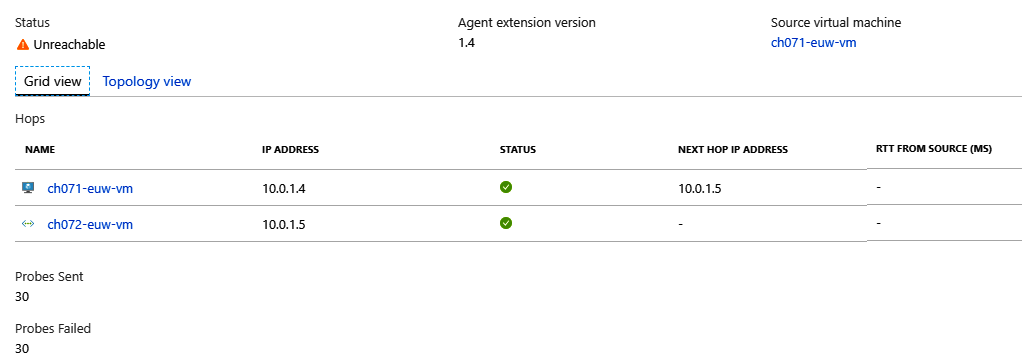Sort hops by the NAME column header
This screenshot has height=364, width=1022.
point(40,149)
